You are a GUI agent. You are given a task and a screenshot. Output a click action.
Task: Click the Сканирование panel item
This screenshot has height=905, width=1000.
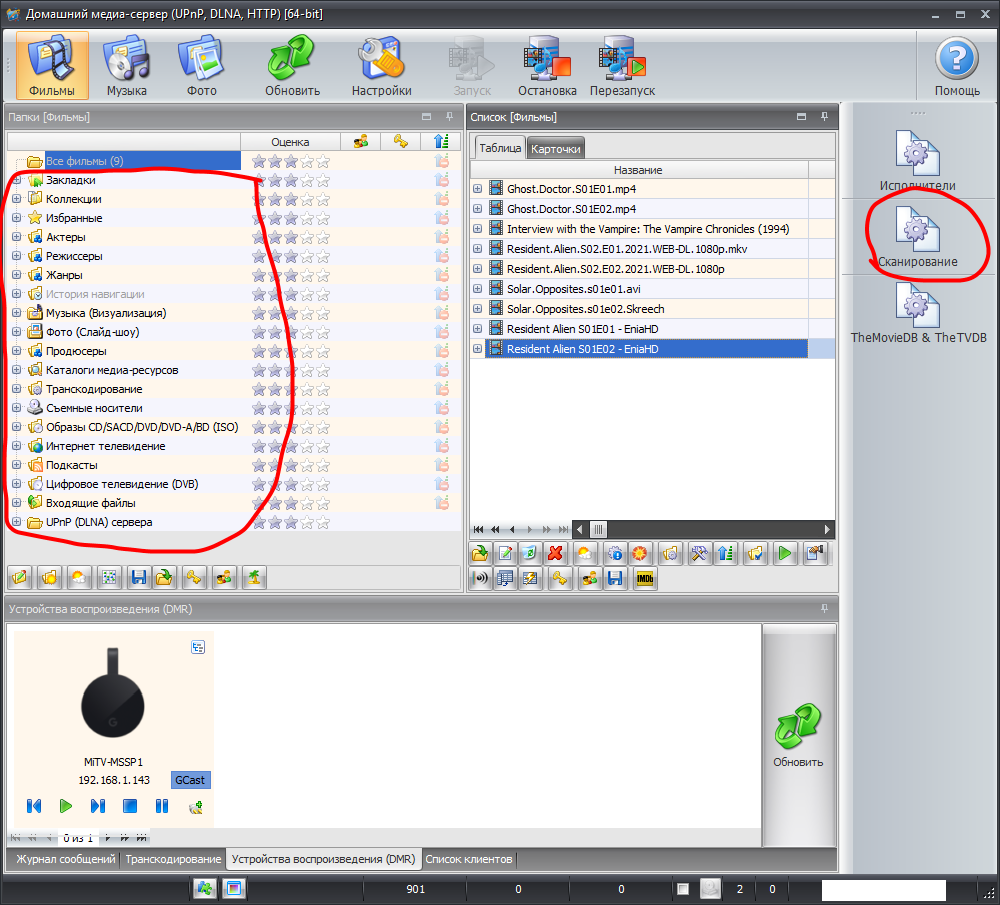click(918, 237)
